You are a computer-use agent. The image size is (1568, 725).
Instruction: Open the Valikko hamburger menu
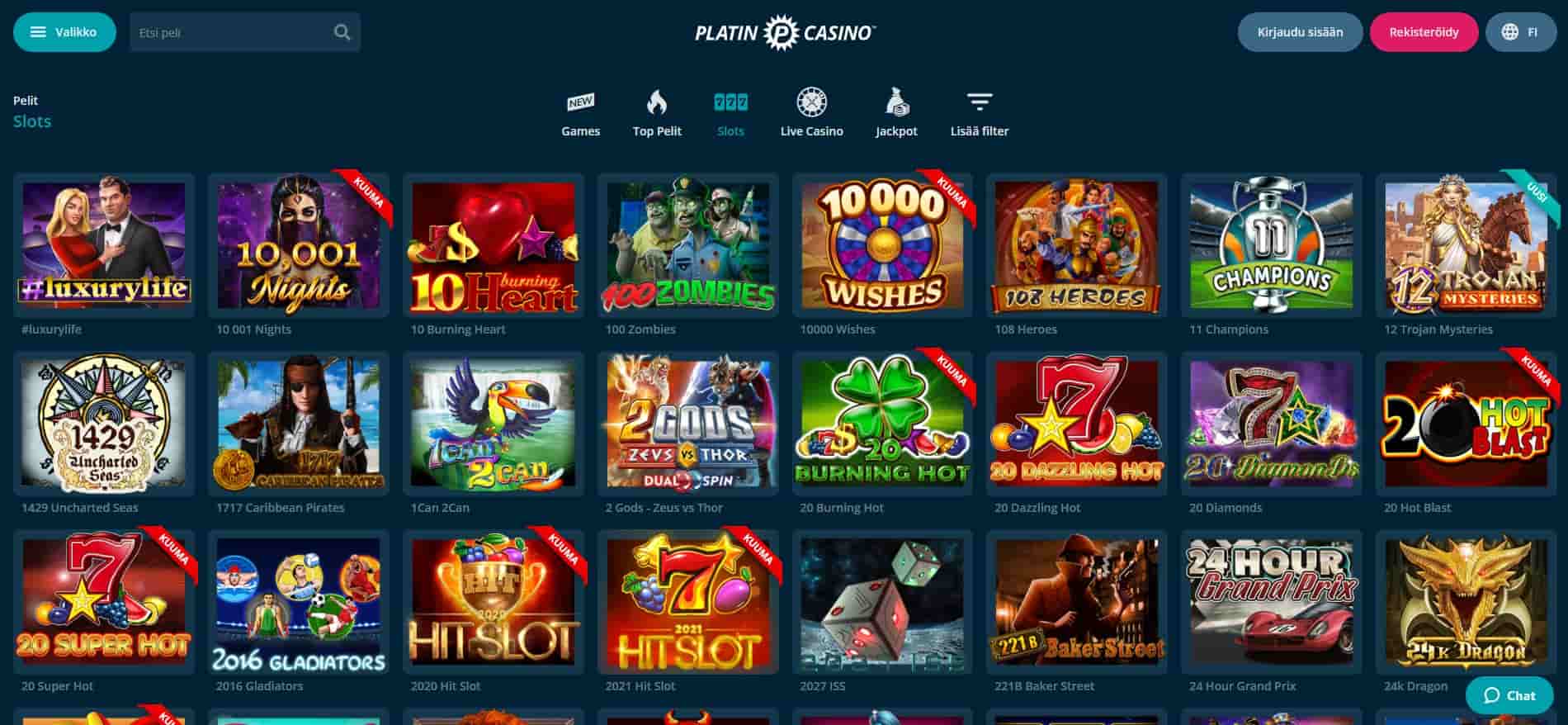pyautogui.click(x=64, y=32)
